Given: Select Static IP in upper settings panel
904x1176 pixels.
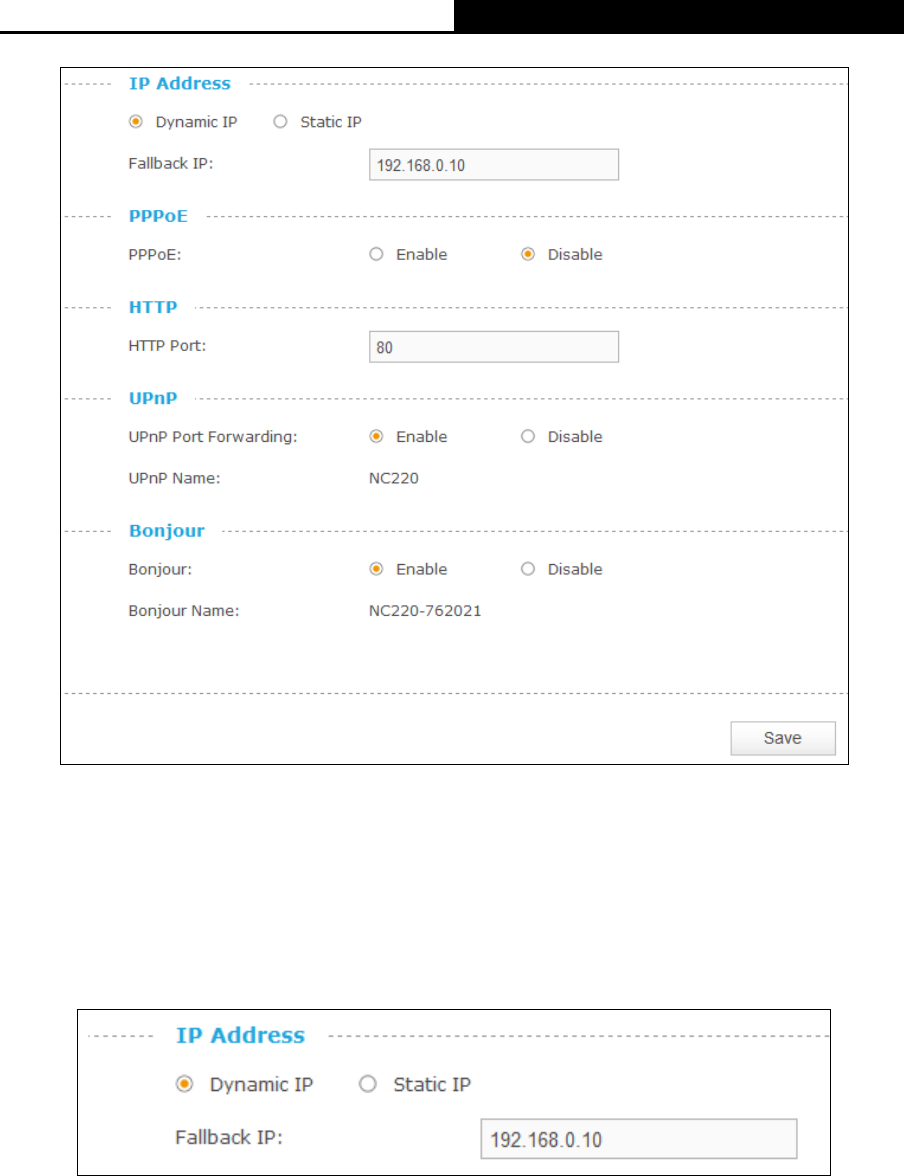Looking at the screenshot, I should tap(280, 122).
